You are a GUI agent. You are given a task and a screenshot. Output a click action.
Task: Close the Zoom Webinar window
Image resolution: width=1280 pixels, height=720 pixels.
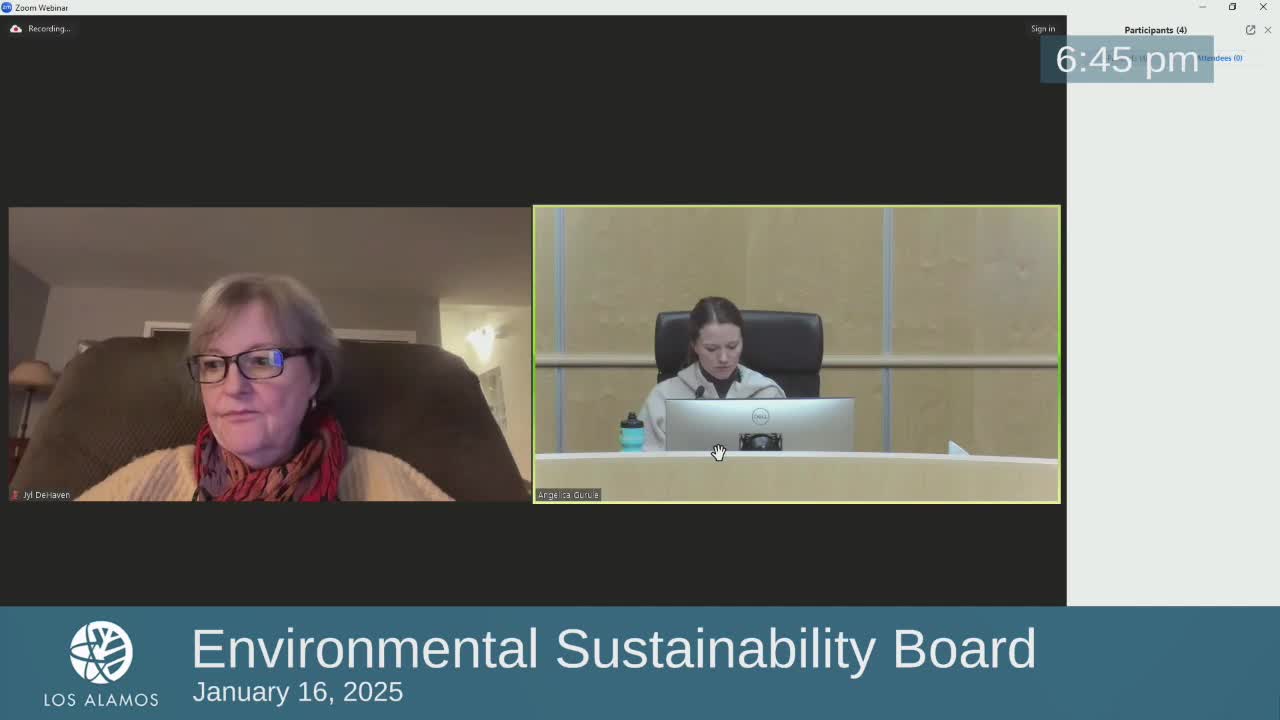1263,7
